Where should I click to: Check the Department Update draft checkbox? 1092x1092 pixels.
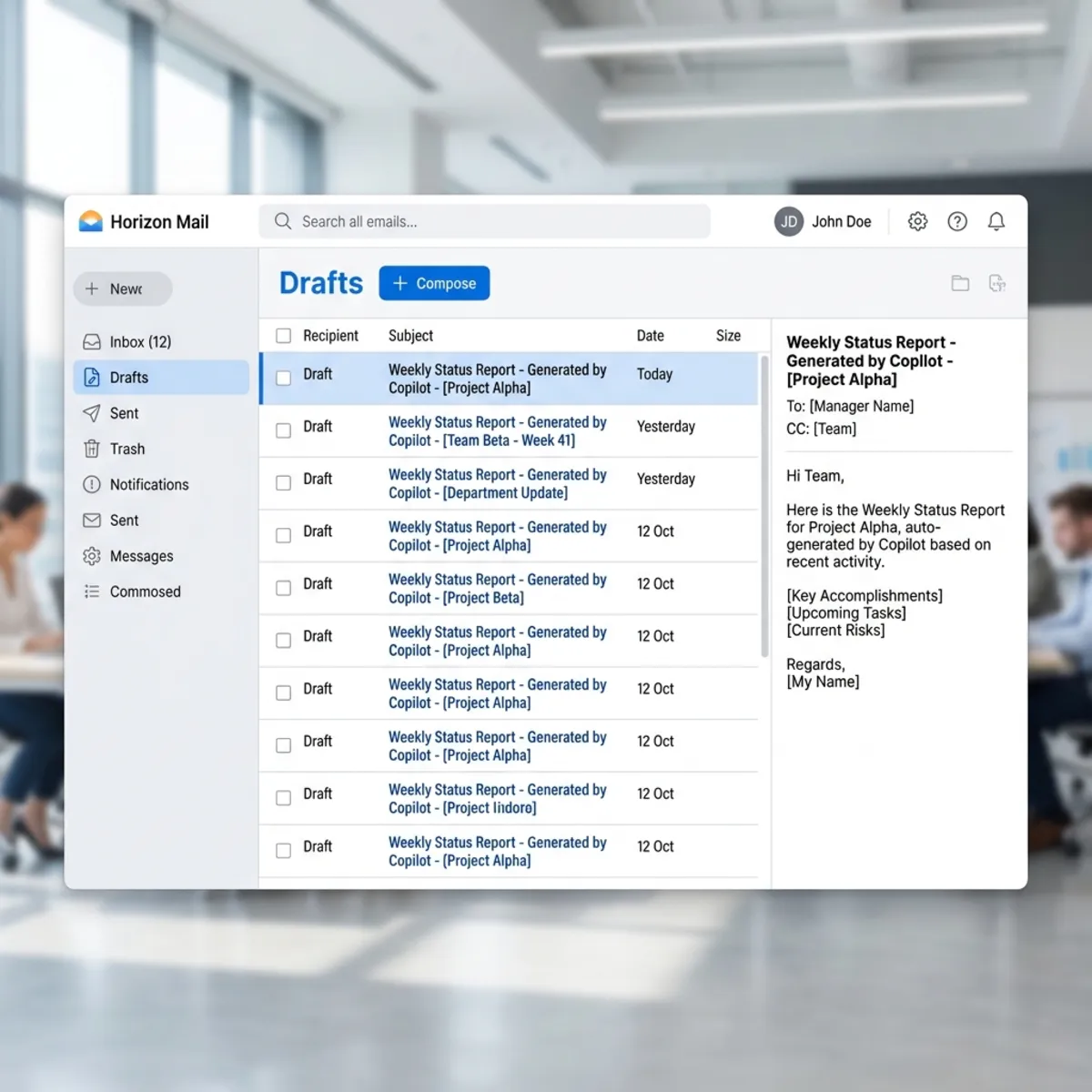(x=284, y=483)
